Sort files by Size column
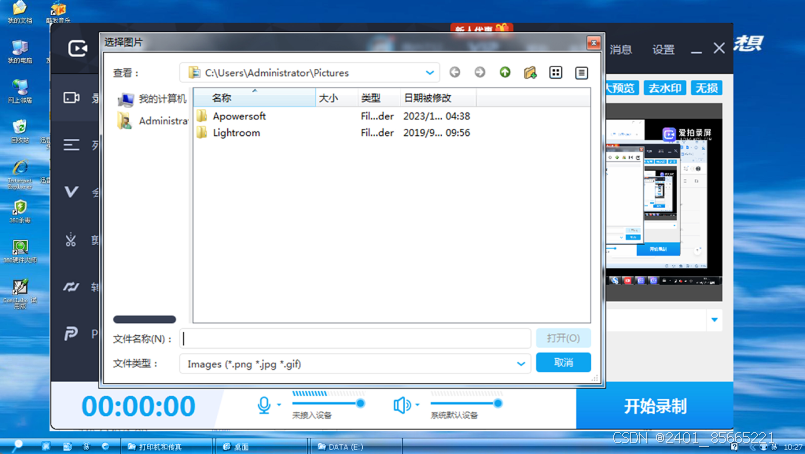This screenshot has height=454, width=805. [336, 98]
